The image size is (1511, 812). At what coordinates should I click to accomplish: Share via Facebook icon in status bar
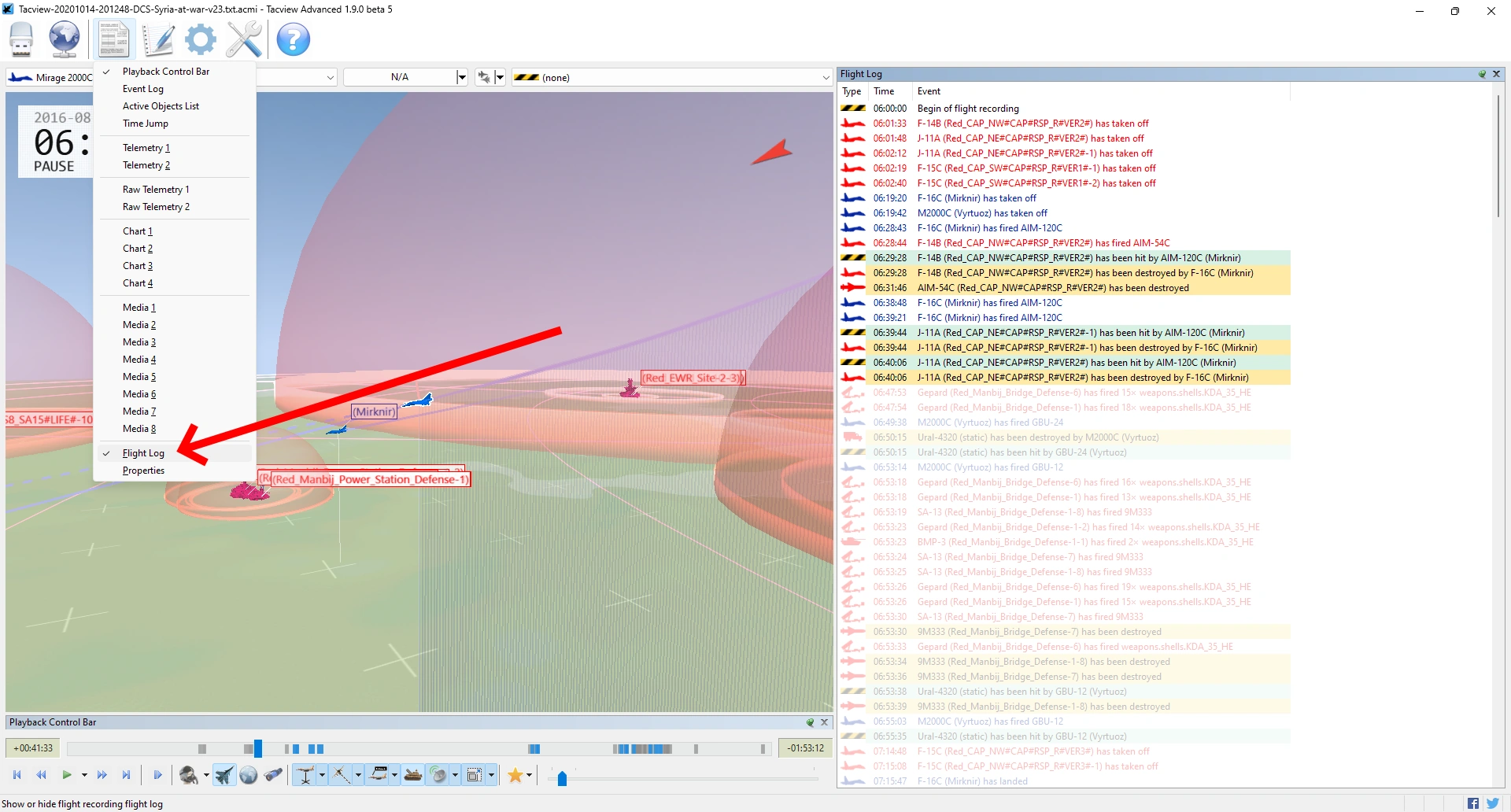point(1472,803)
